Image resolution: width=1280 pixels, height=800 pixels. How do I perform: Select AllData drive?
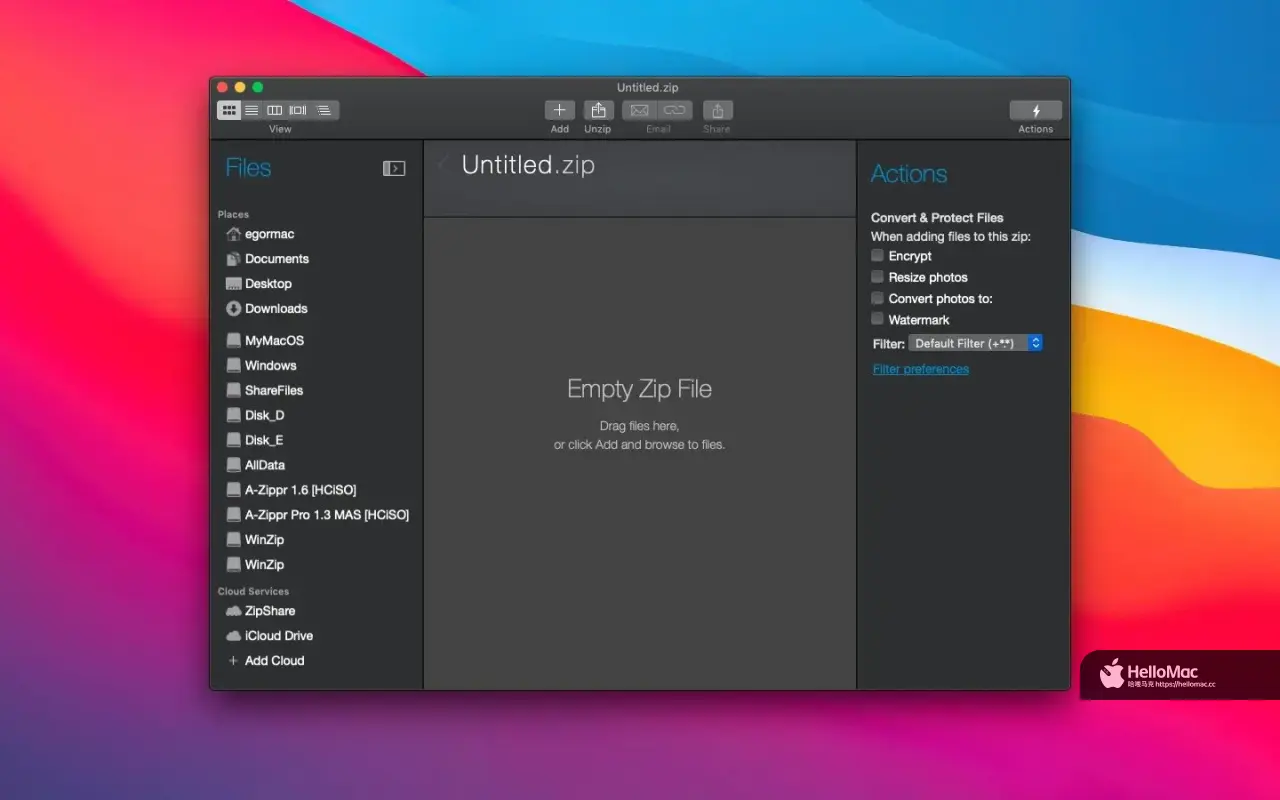pos(255,466)
